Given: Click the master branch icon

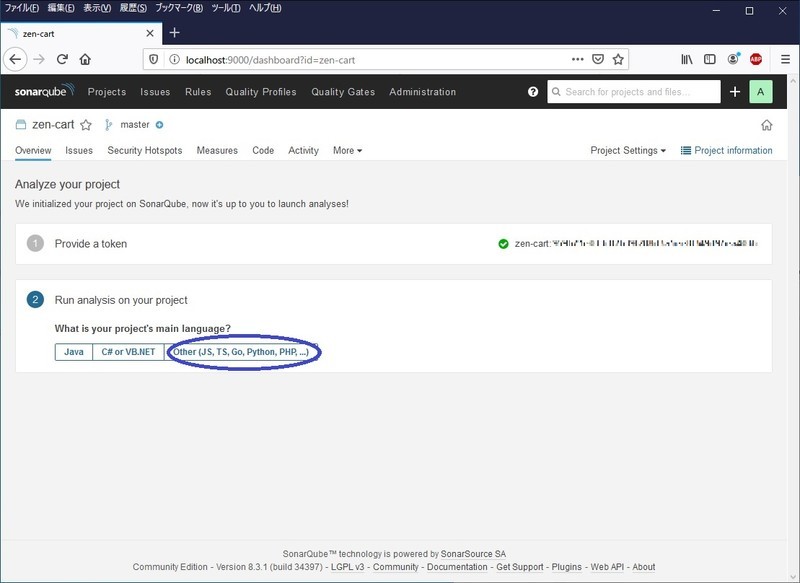Looking at the screenshot, I should 108,125.
